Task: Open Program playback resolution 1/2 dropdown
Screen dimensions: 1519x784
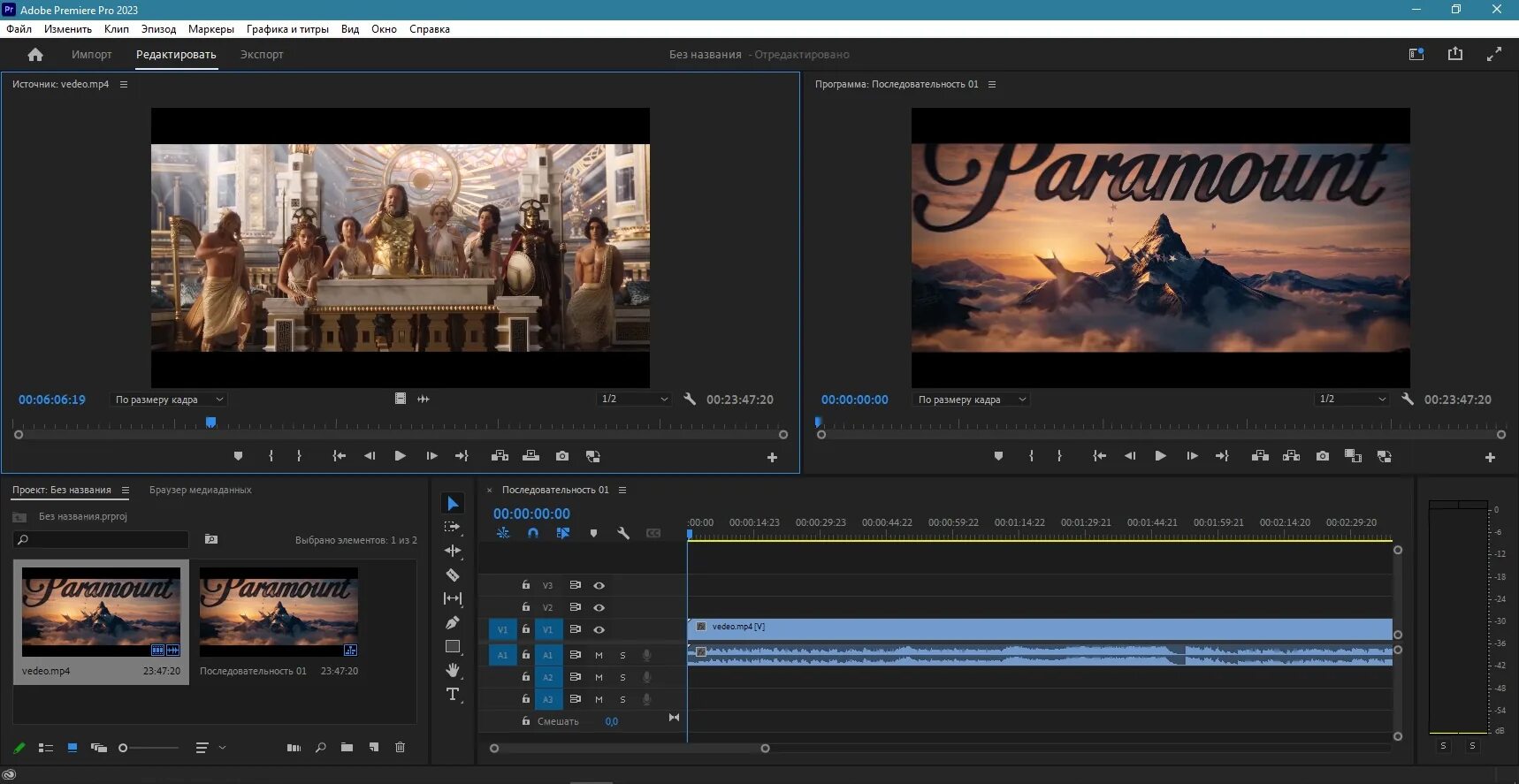Action: coord(1352,400)
